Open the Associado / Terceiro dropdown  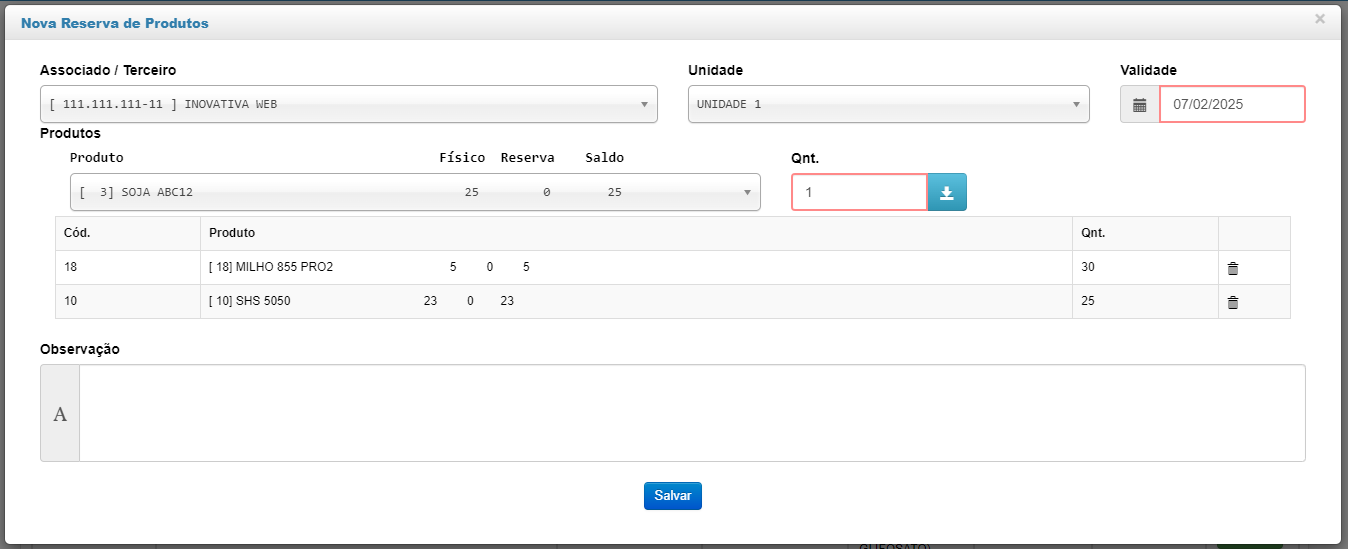click(349, 104)
